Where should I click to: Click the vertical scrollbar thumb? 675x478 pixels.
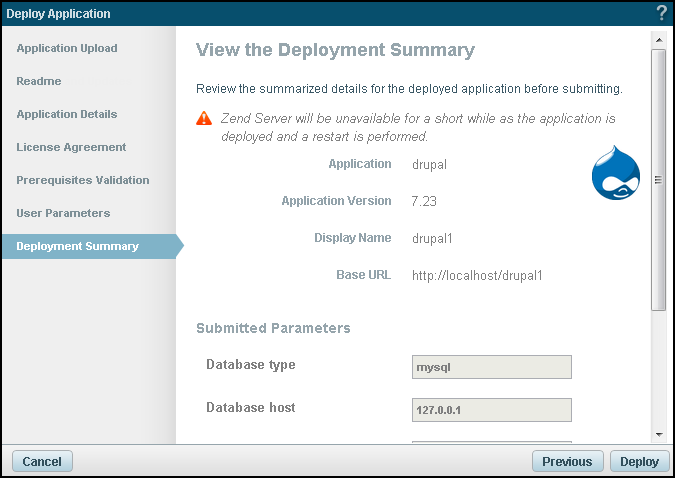point(658,180)
